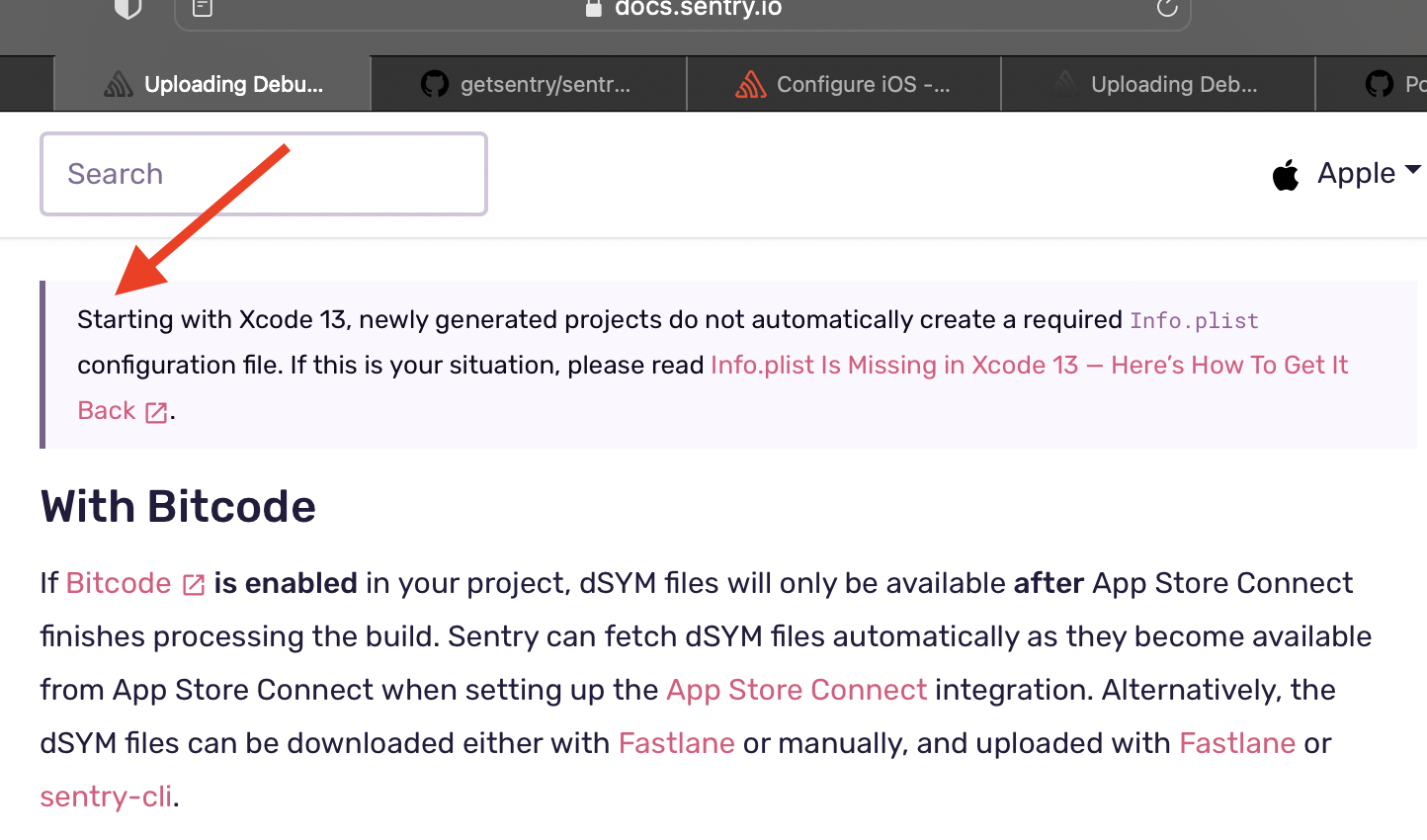This screenshot has height=840, width=1427.
Task: Open the second Uploading Deb... tab
Action: point(1158,84)
